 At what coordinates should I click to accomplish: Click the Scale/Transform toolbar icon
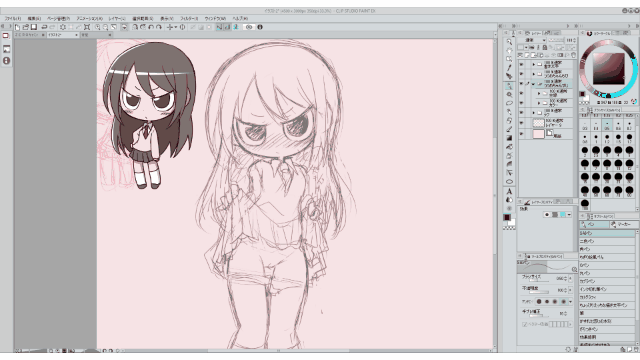tap(87, 27)
